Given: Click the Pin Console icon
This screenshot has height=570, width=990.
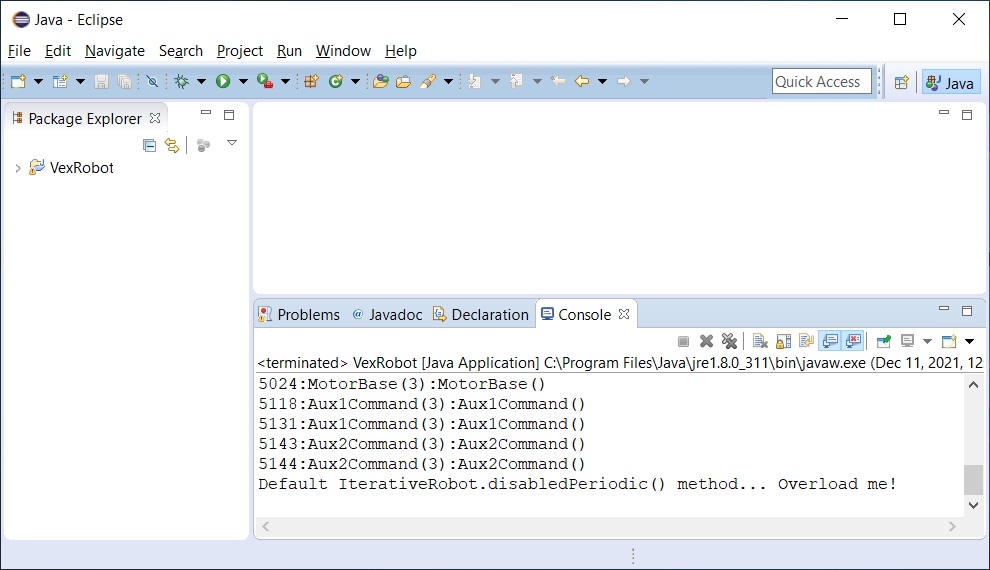Looking at the screenshot, I should (884, 341).
